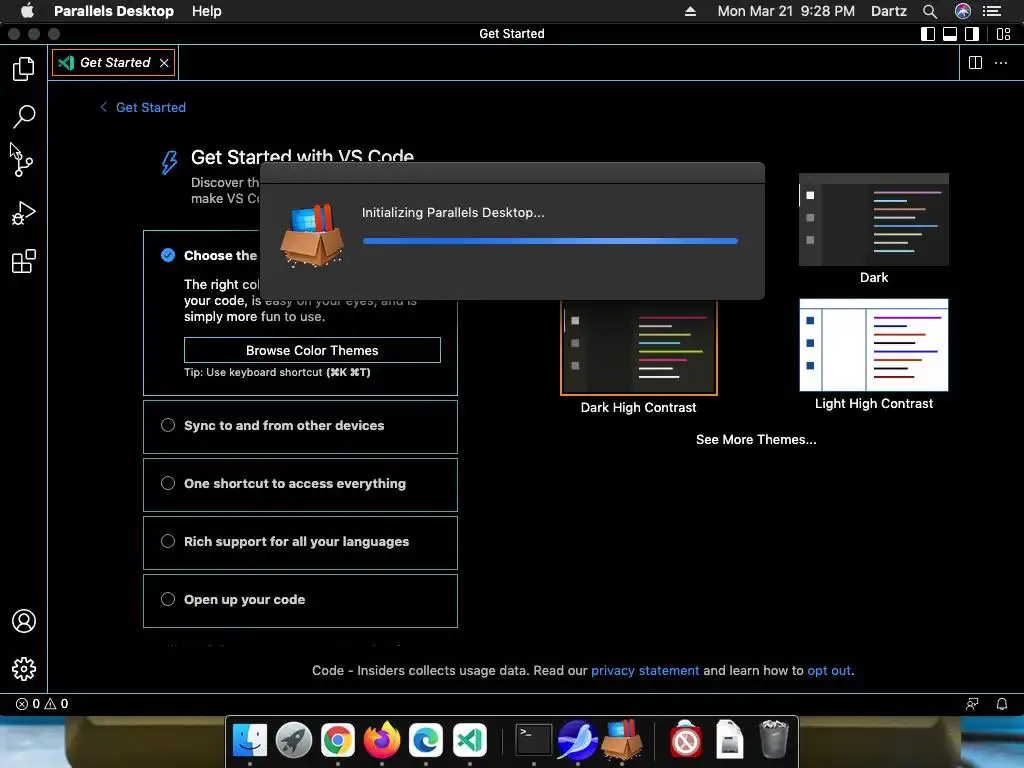This screenshot has width=1024, height=768.
Task: Open the Source Control view
Action: (x=24, y=164)
